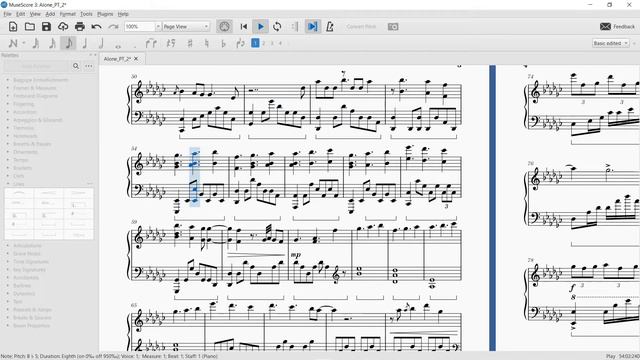Open the Format menu

68,14
